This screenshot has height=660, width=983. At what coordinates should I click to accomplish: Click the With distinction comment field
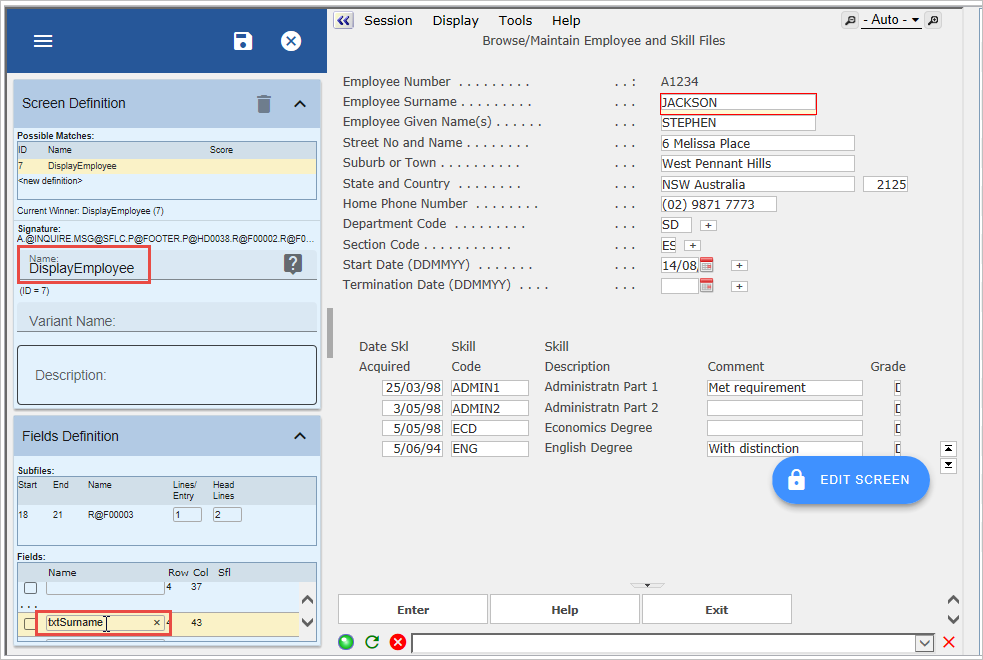(784, 449)
